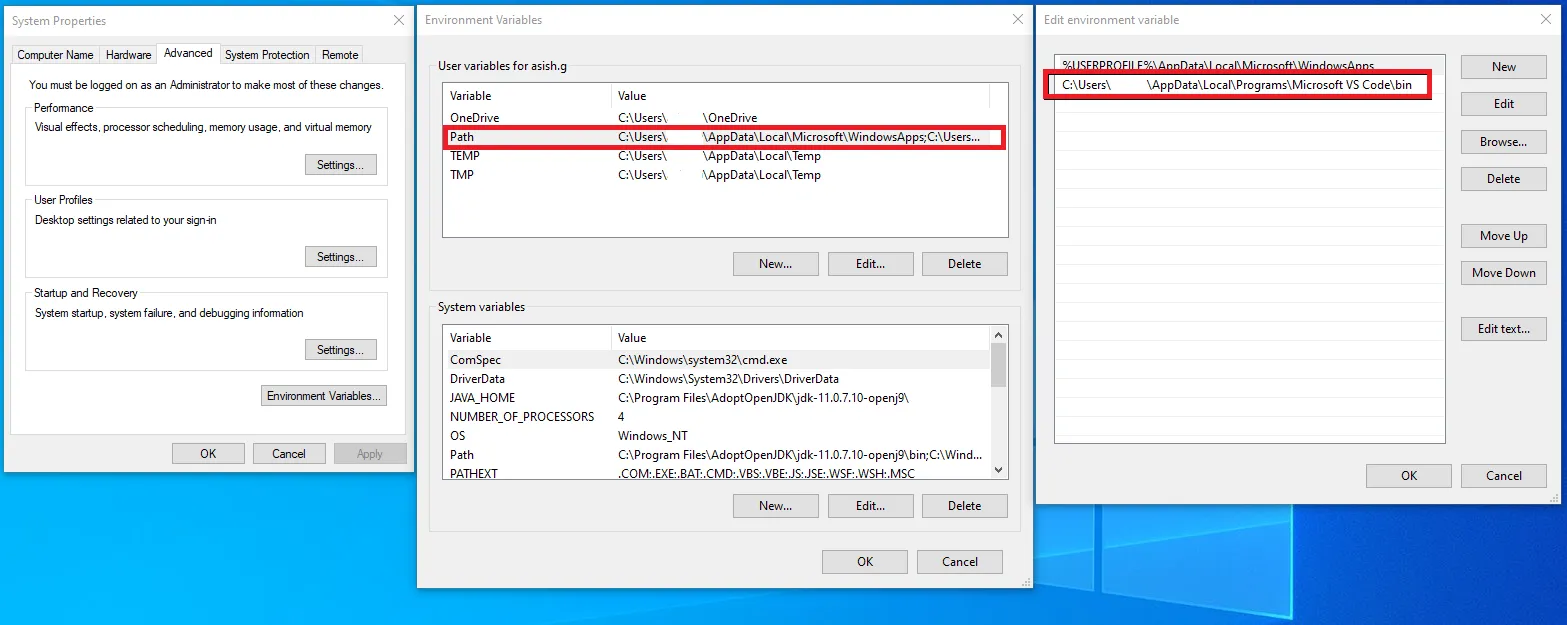Select %USERPROFILE% WindowsApps path entry
The width and height of the screenshot is (1567, 625).
click(1249, 66)
